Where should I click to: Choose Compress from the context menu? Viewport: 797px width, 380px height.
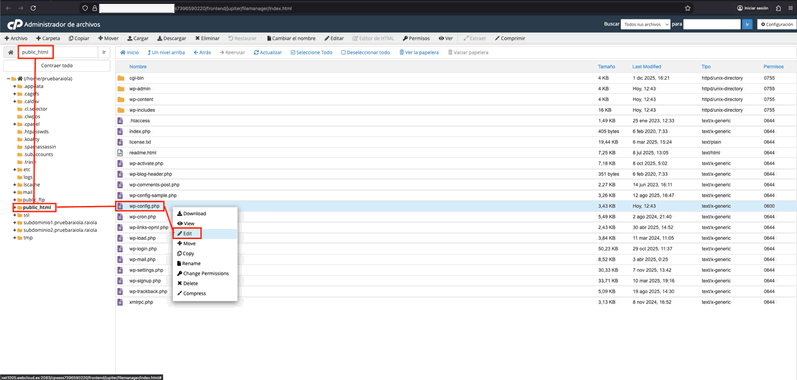[x=205, y=293]
